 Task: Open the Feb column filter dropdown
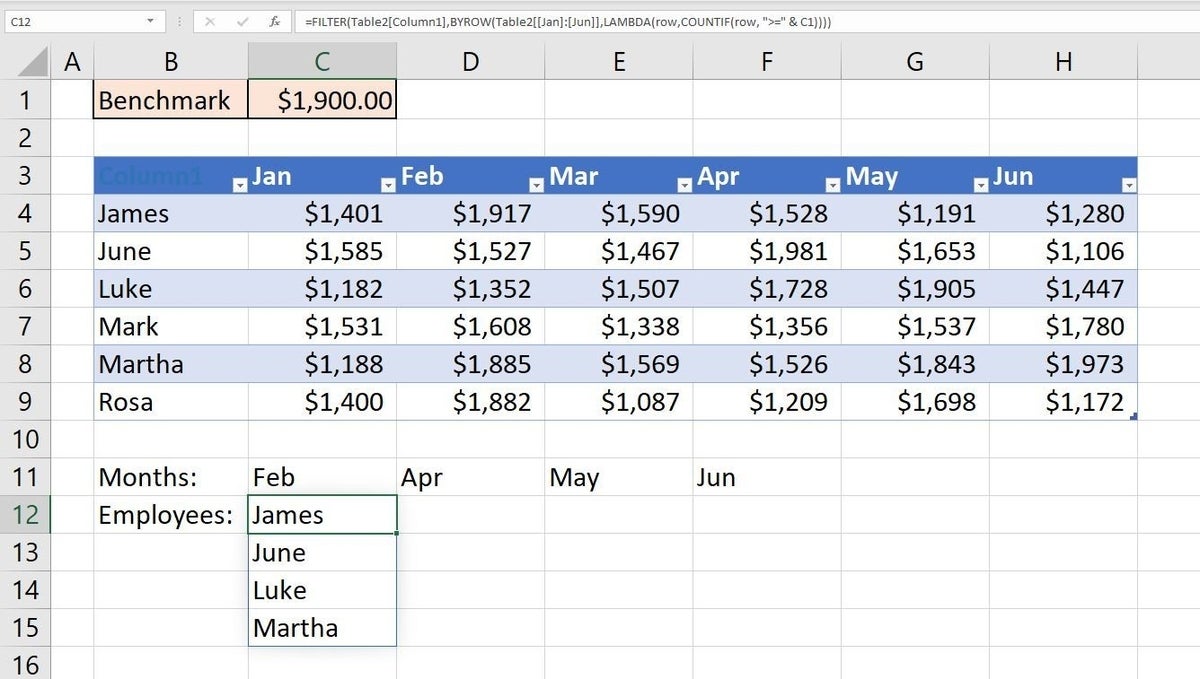click(536, 185)
